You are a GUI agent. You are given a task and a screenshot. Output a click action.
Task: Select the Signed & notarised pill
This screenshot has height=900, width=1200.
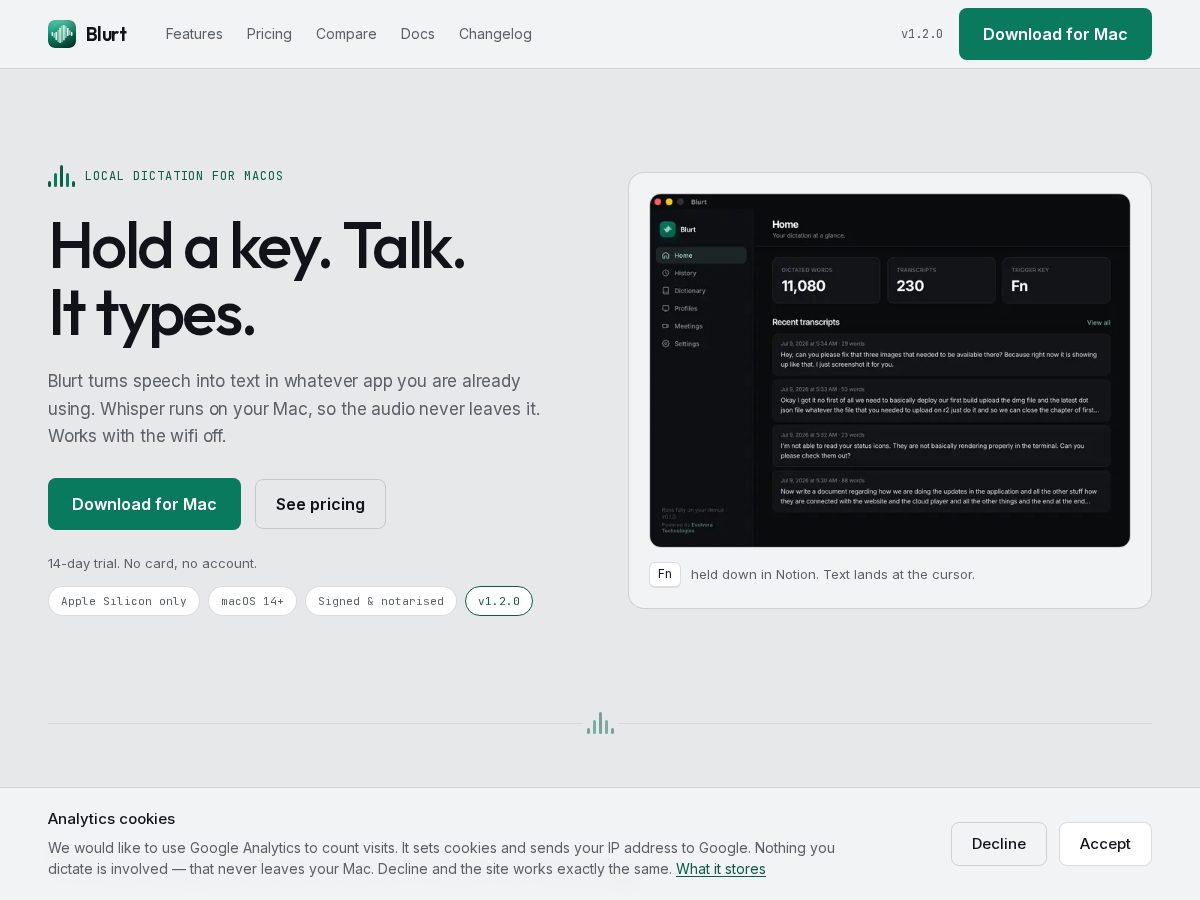coord(381,601)
